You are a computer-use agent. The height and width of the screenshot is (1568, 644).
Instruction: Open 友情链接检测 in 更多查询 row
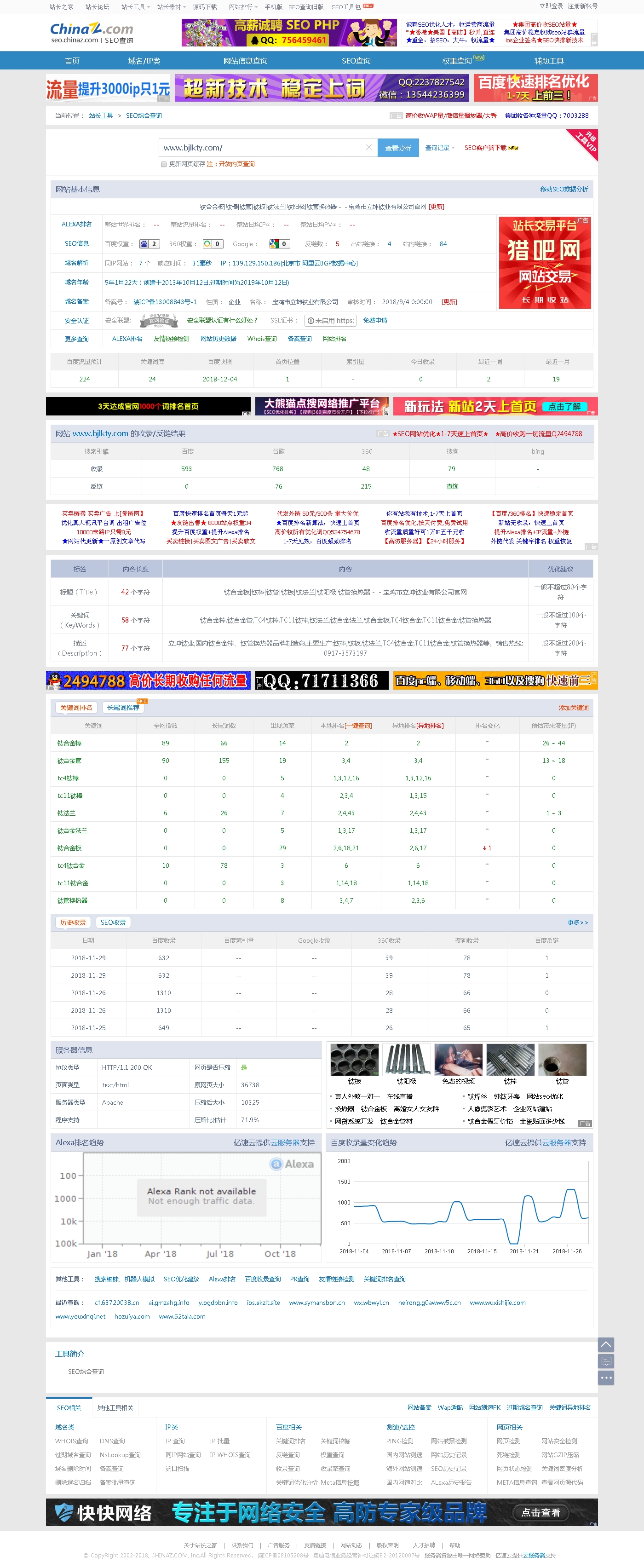click(x=171, y=339)
